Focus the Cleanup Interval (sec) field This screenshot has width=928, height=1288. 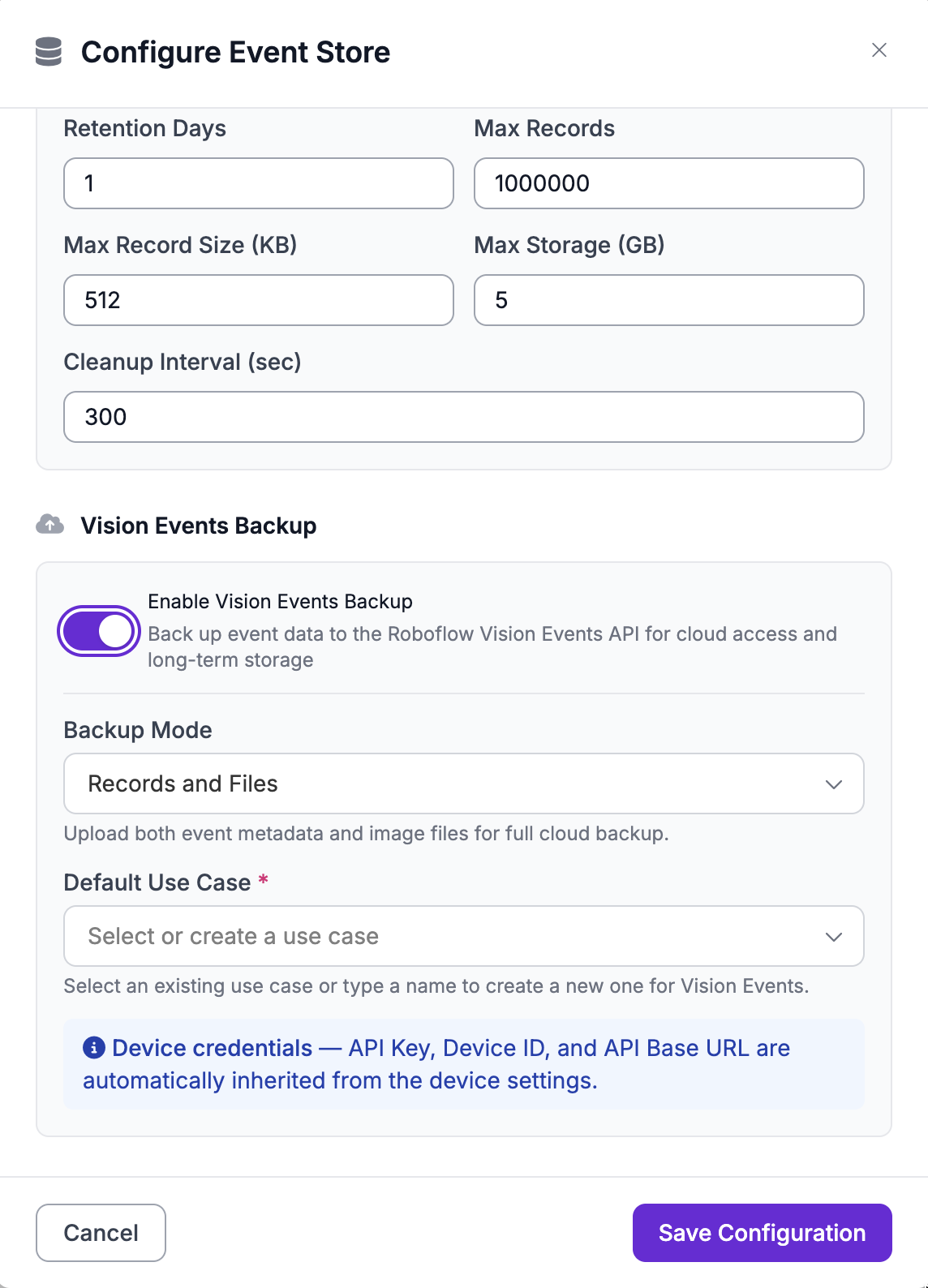[463, 417]
